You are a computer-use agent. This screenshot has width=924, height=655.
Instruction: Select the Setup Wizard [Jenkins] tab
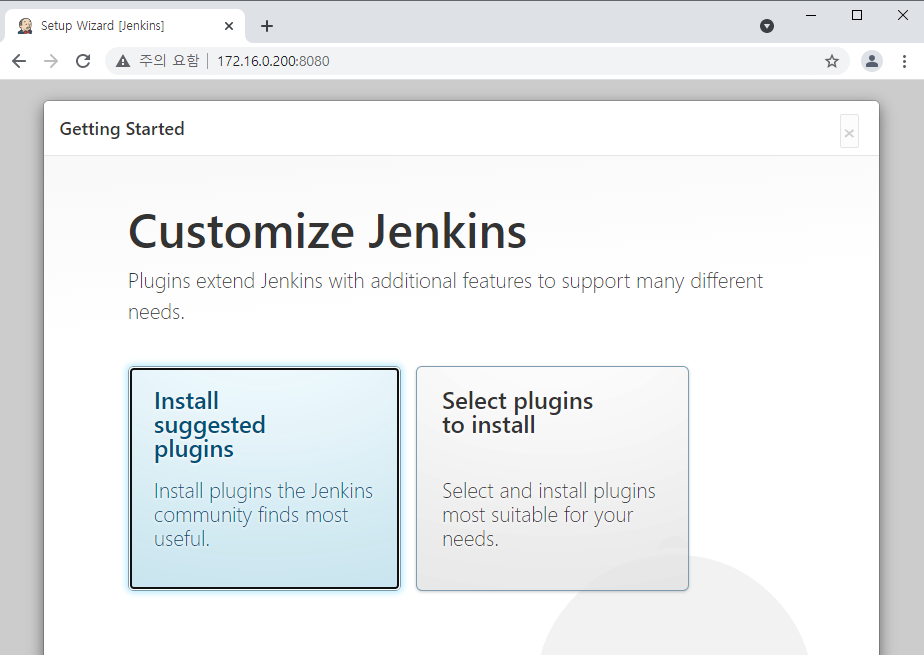pos(125,26)
